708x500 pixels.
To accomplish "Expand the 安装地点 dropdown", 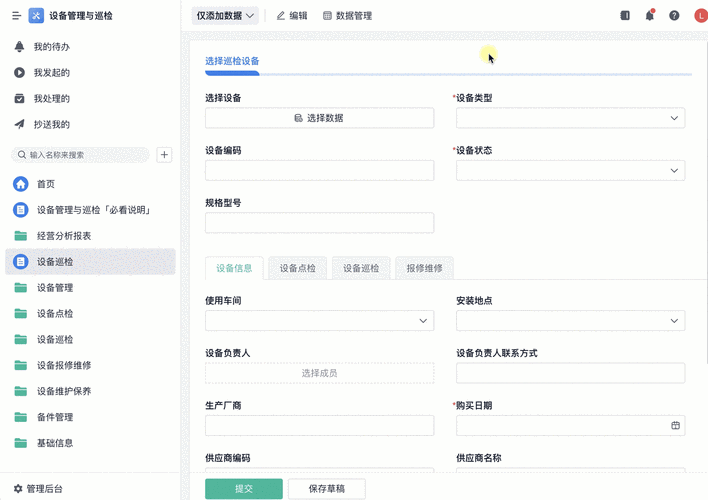I will (570, 321).
